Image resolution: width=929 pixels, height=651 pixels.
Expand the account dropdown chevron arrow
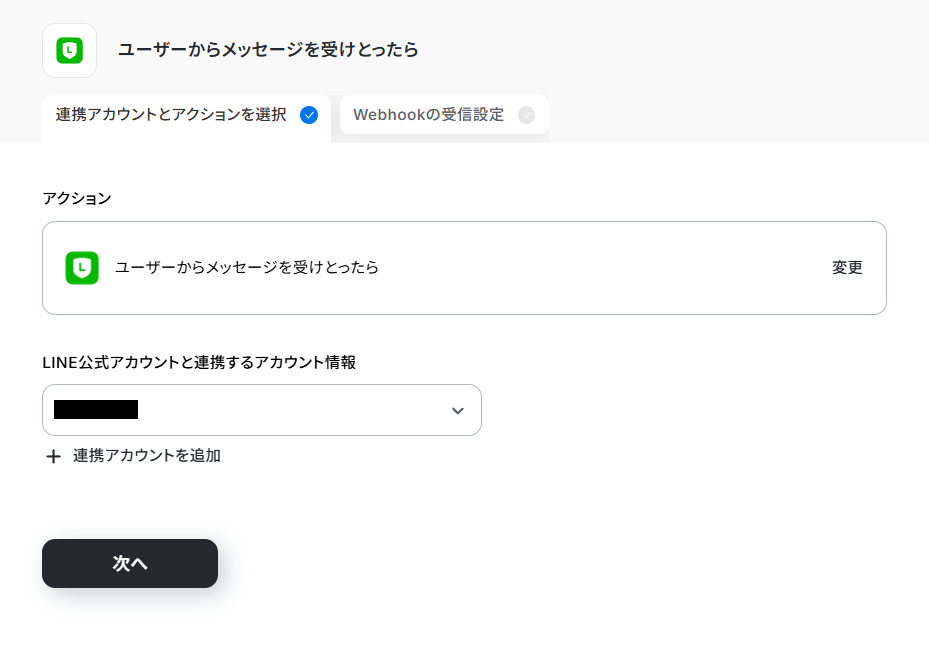pos(457,411)
